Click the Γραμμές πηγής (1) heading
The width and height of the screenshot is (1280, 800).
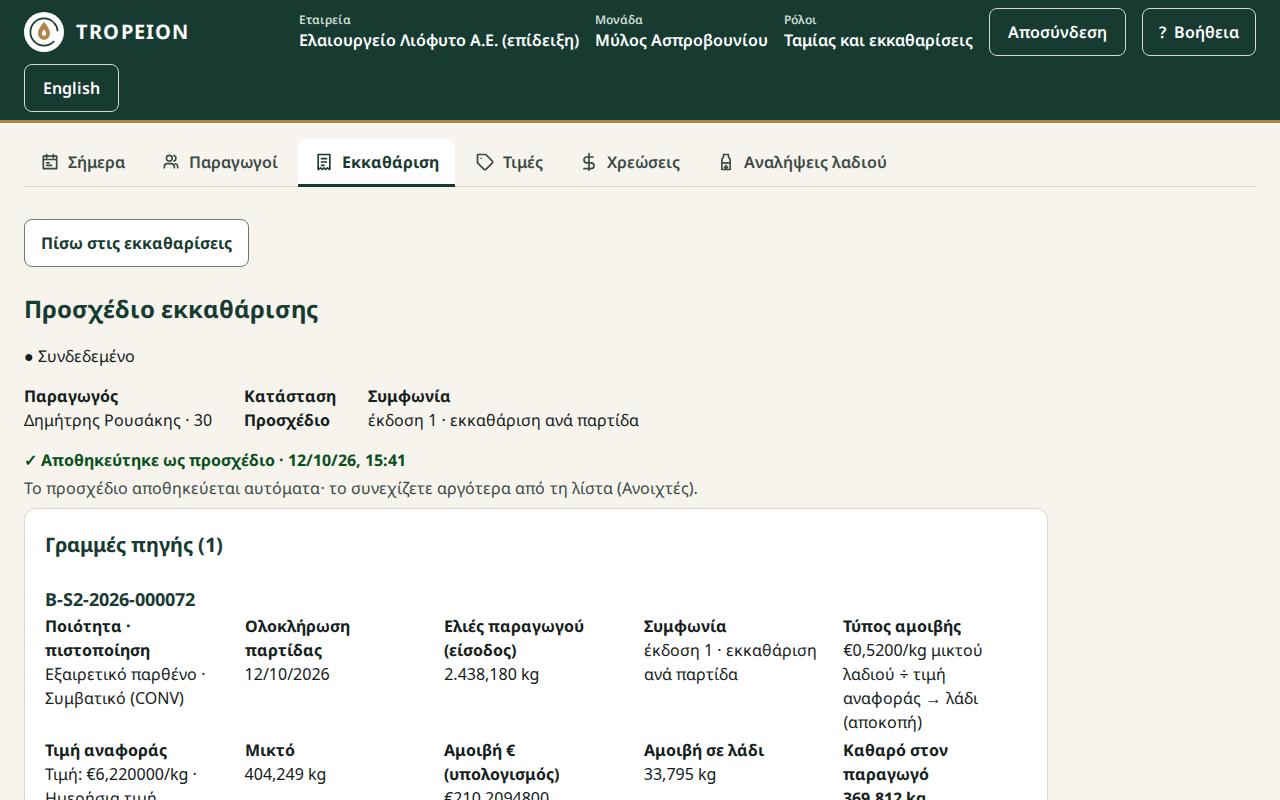click(134, 545)
